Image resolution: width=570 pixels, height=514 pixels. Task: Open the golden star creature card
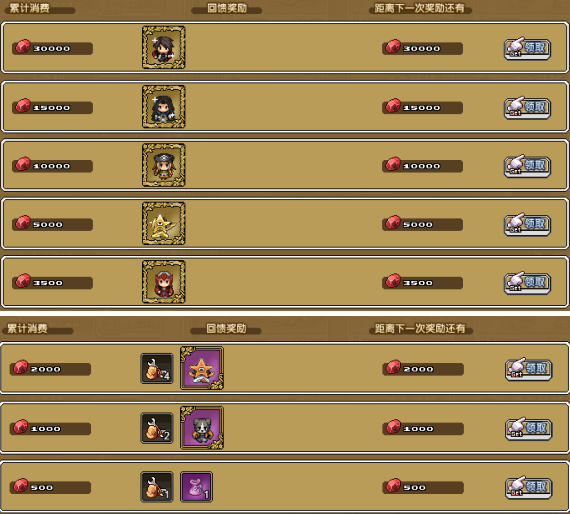164,224
